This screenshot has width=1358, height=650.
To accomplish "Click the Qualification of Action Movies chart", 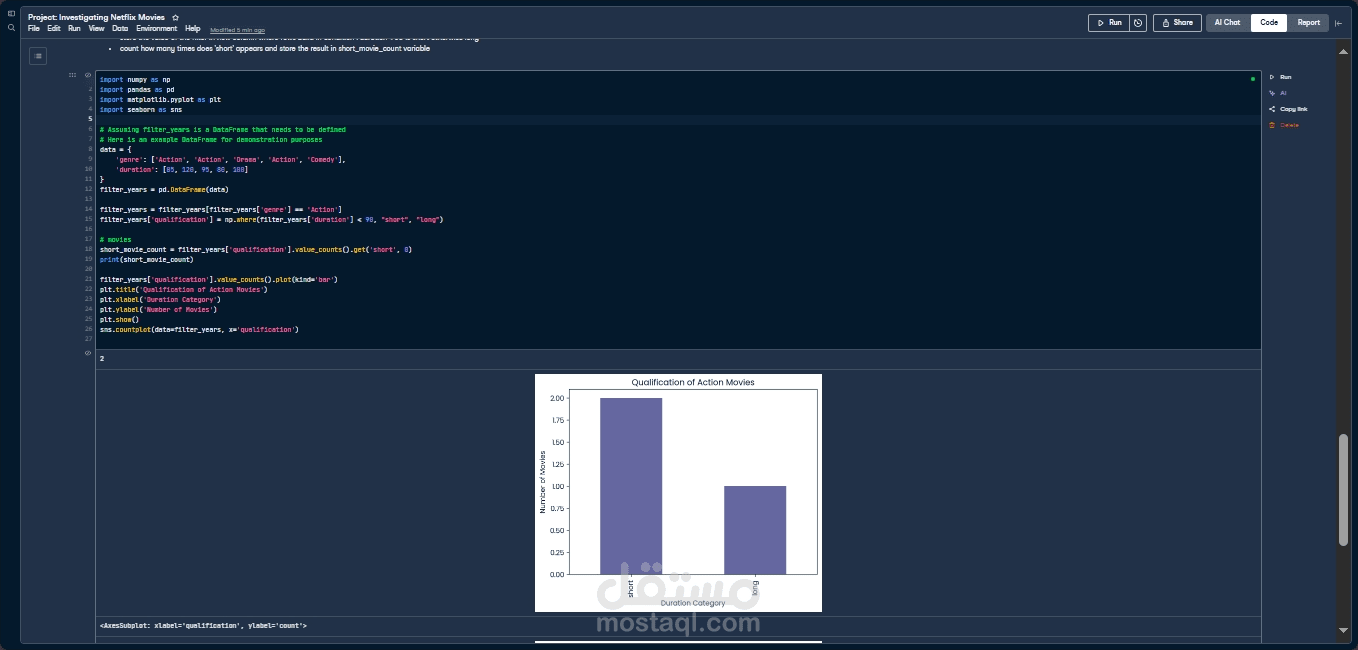I will coord(678,492).
